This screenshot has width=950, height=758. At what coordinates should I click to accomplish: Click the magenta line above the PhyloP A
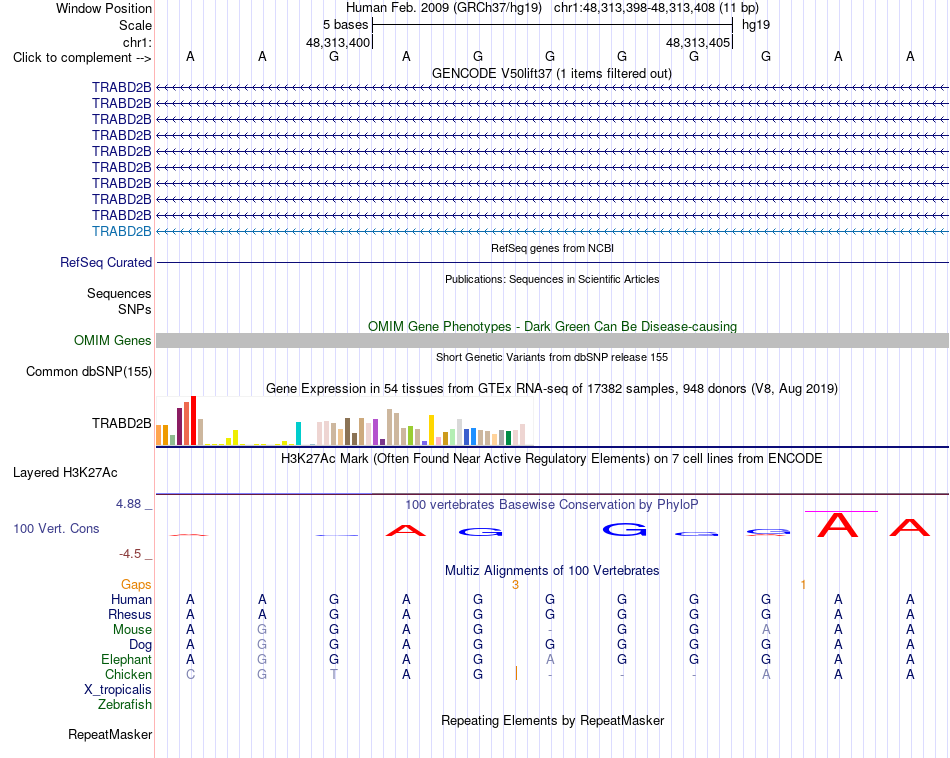(840, 511)
